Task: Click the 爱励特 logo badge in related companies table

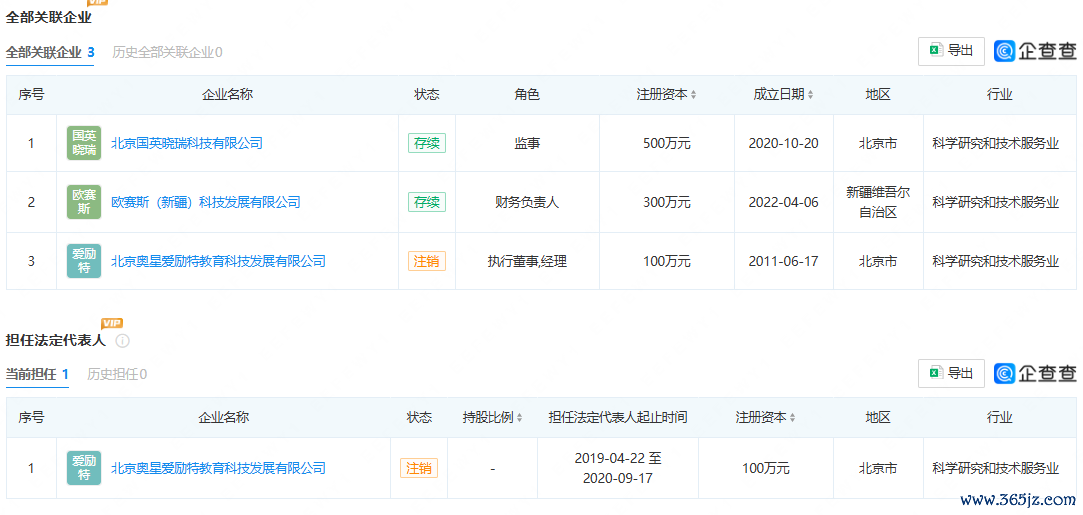Action: [x=84, y=261]
